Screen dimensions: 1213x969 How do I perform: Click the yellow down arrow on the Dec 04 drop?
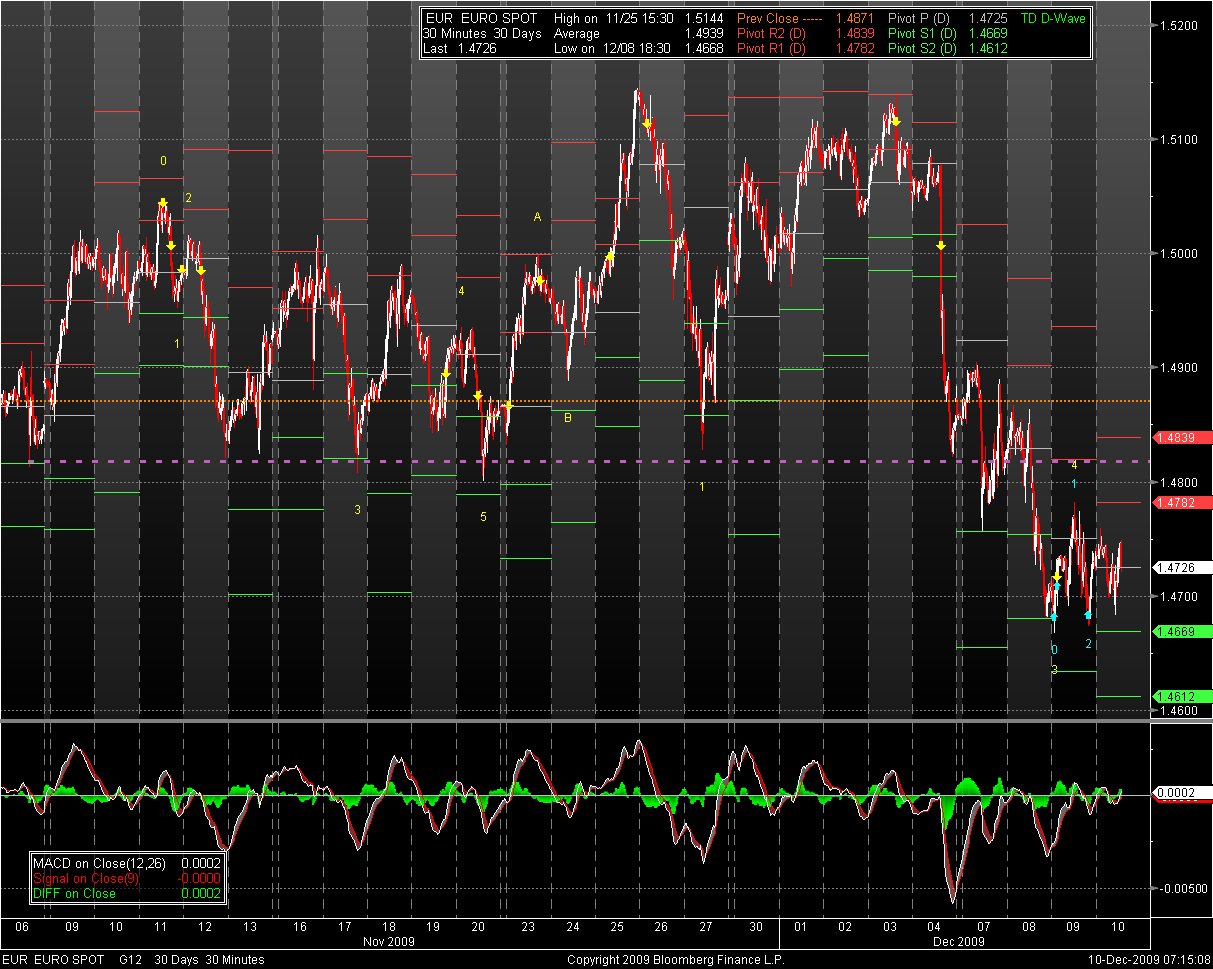[x=941, y=245]
